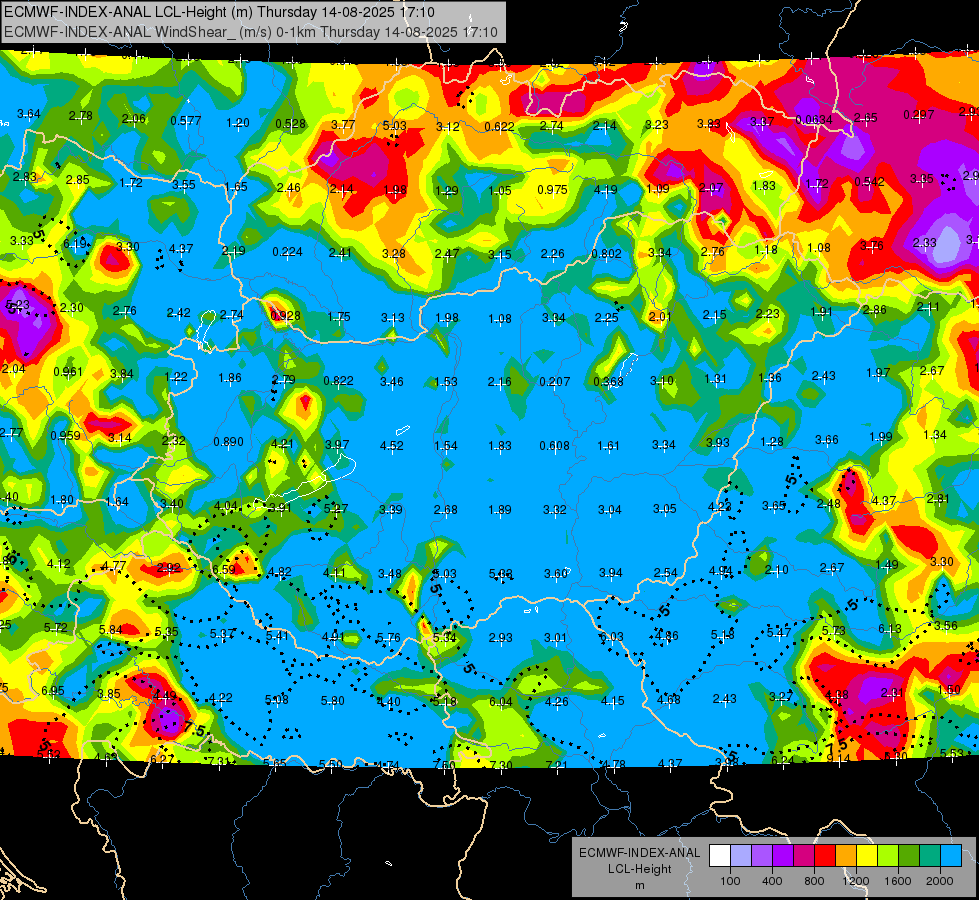Viewport: 979px width, 900px height.
Task: Click 'ECMWF-INDEX-ANAL' text in the legend box
Action: 639,853
